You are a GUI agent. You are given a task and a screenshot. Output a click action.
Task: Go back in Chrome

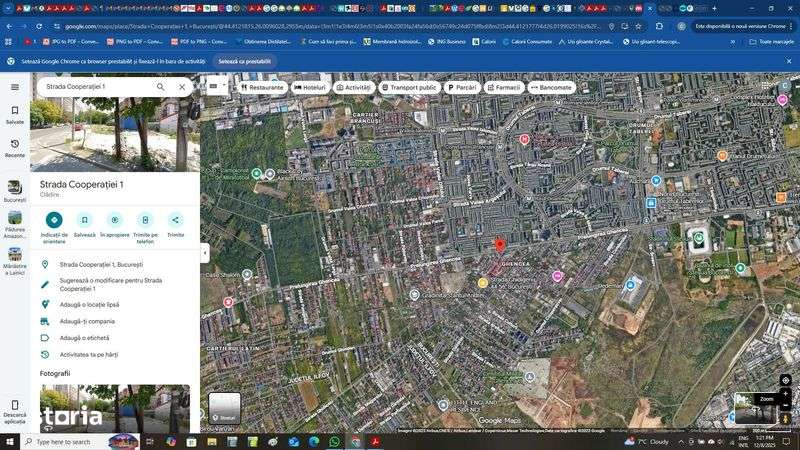tap(9, 26)
